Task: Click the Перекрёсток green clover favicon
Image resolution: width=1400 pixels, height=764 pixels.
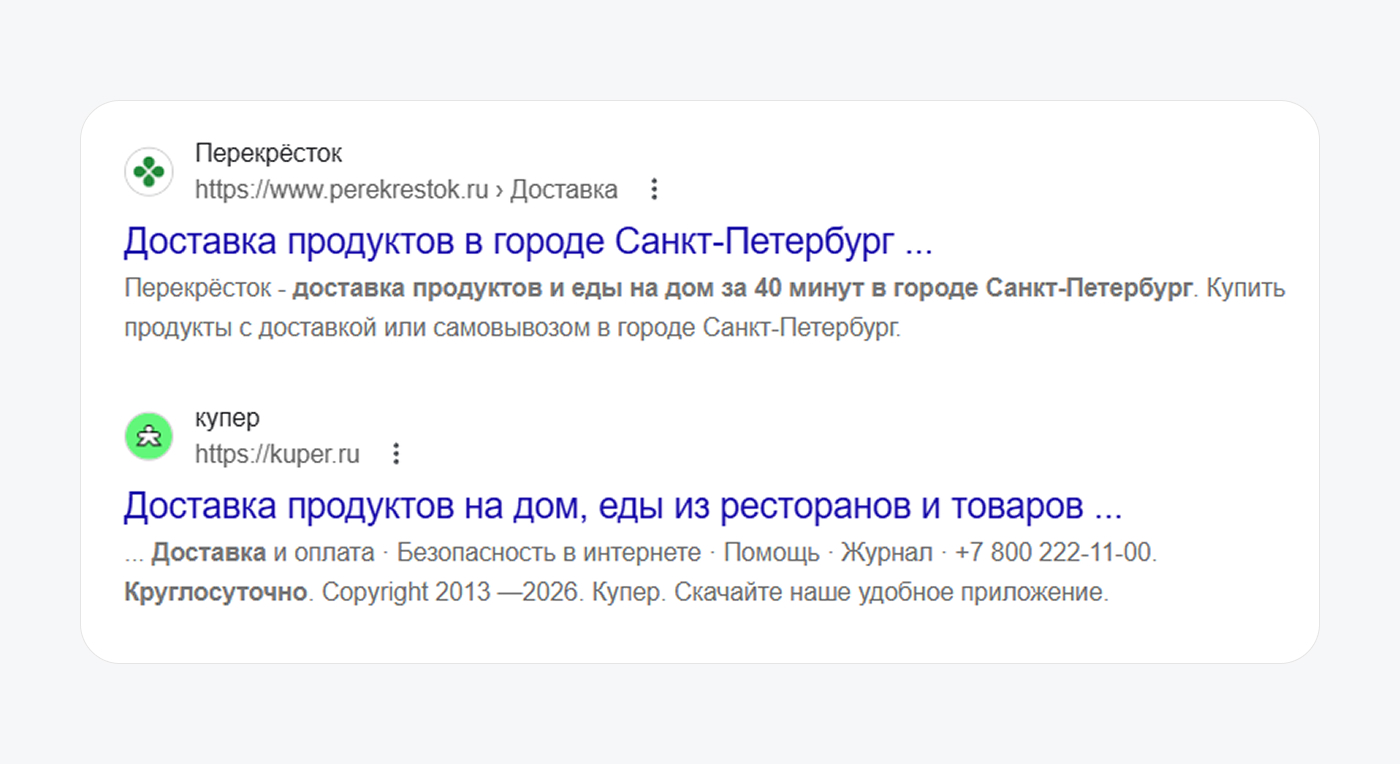Action: (x=149, y=172)
